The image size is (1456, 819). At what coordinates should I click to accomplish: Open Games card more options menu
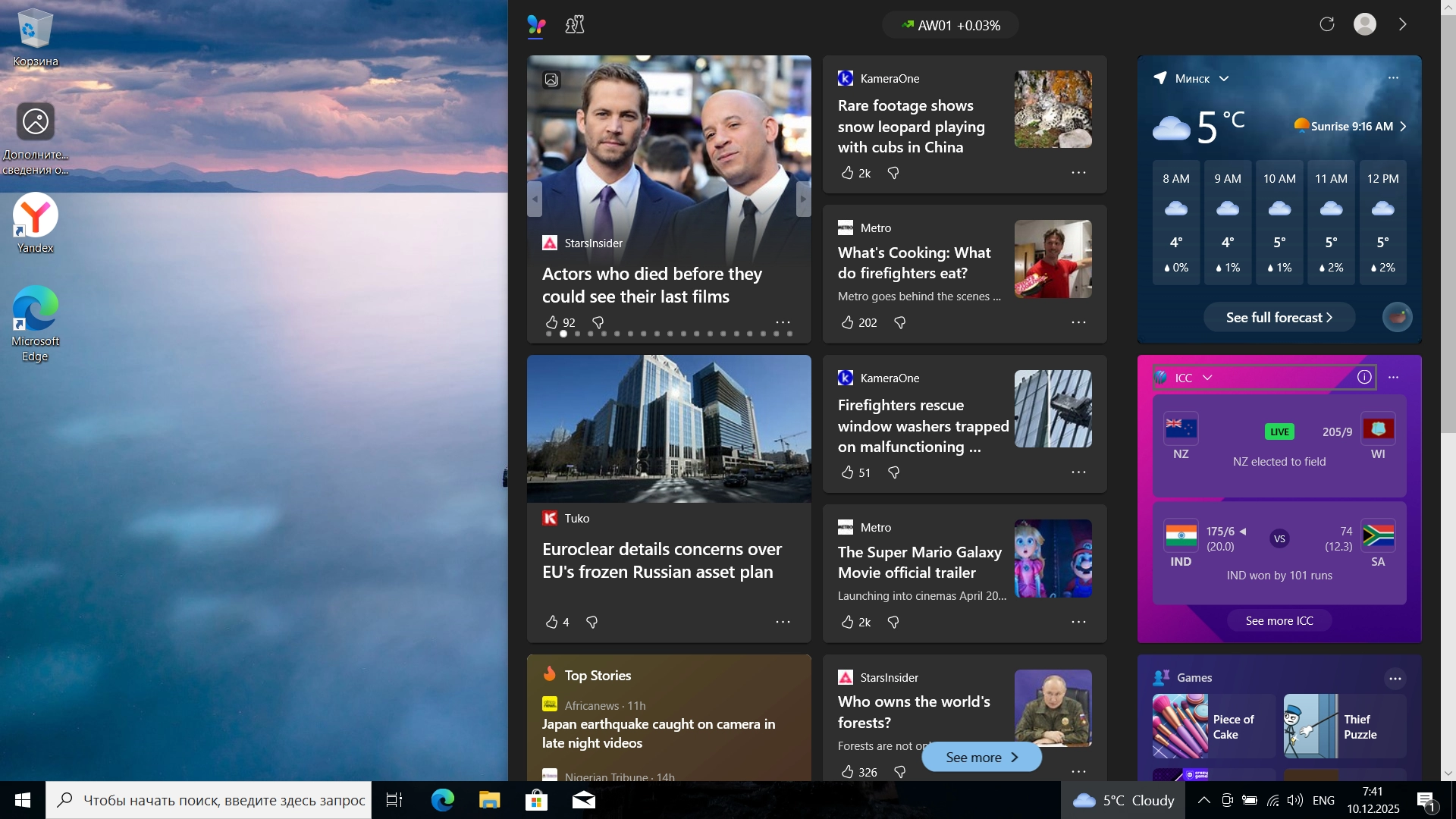[1395, 679]
